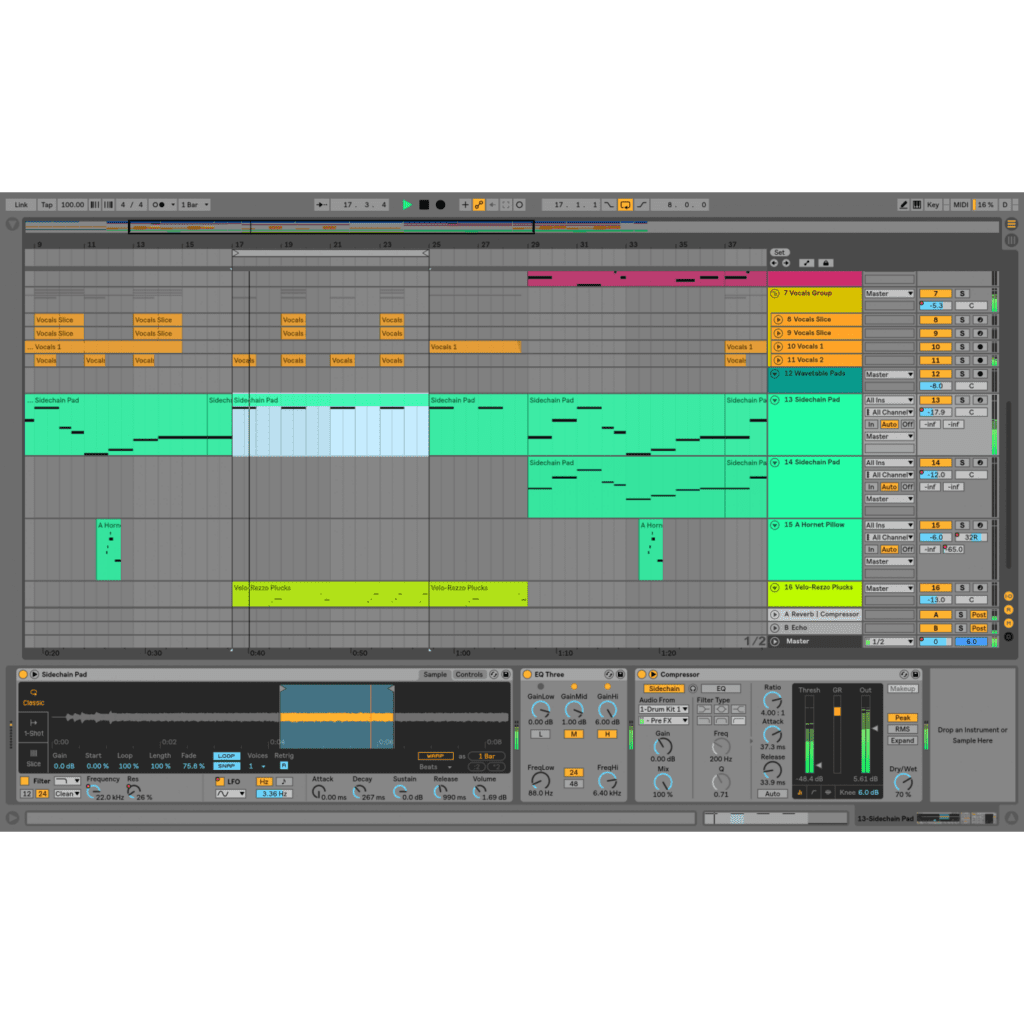Toggle the WARP button in the sampler
This screenshot has height=1024, width=1024.
[436, 756]
